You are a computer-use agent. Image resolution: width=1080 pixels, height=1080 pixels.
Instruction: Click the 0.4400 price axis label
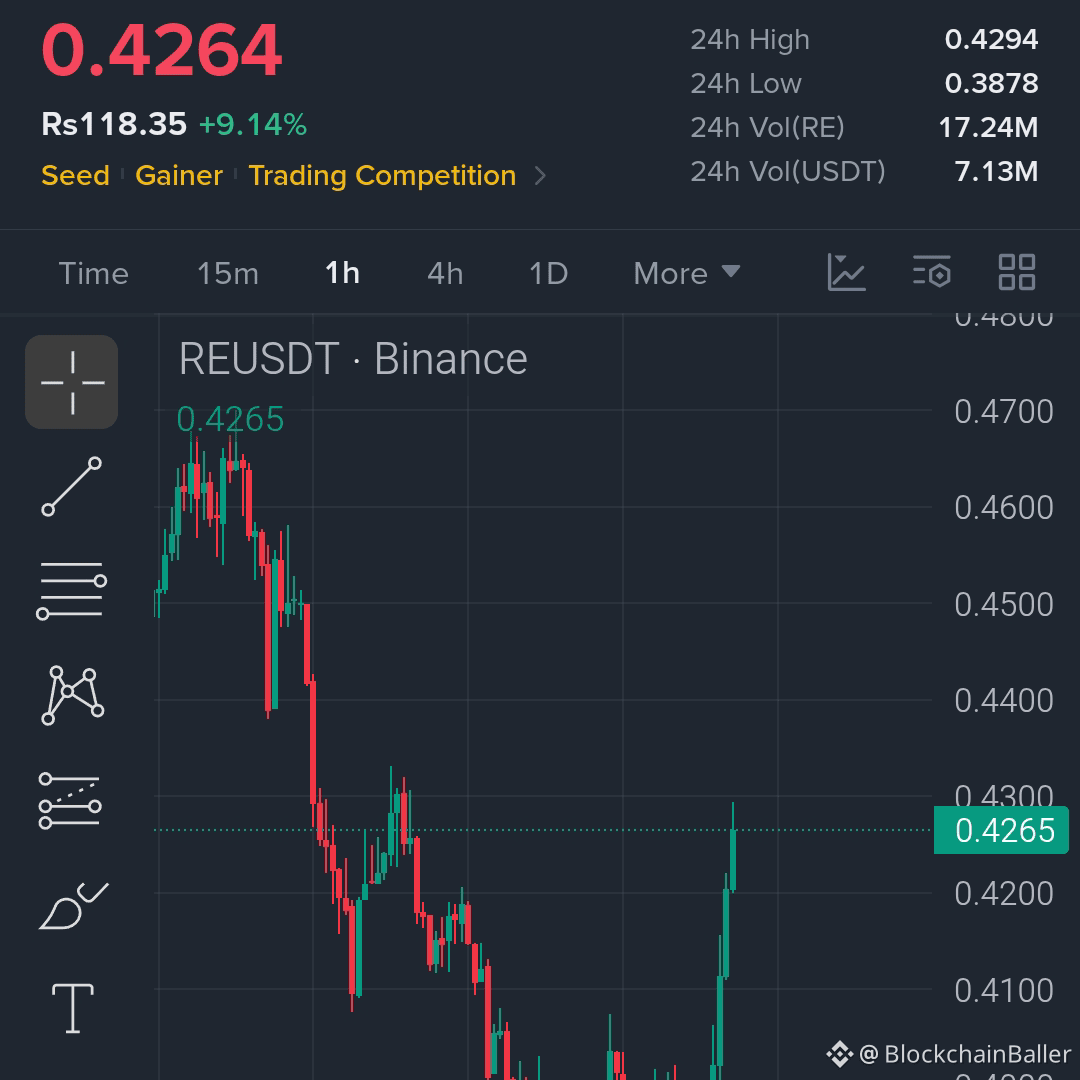[1004, 700]
